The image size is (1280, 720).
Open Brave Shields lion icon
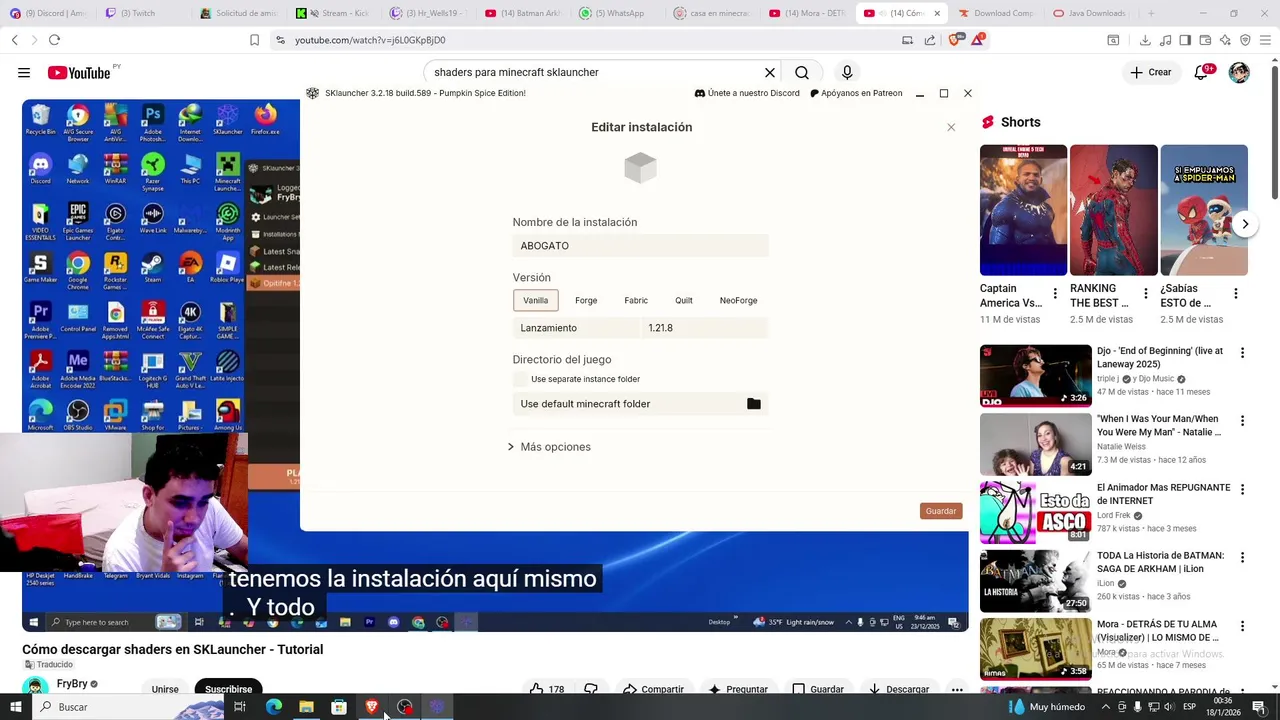pyautogui.click(x=954, y=40)
